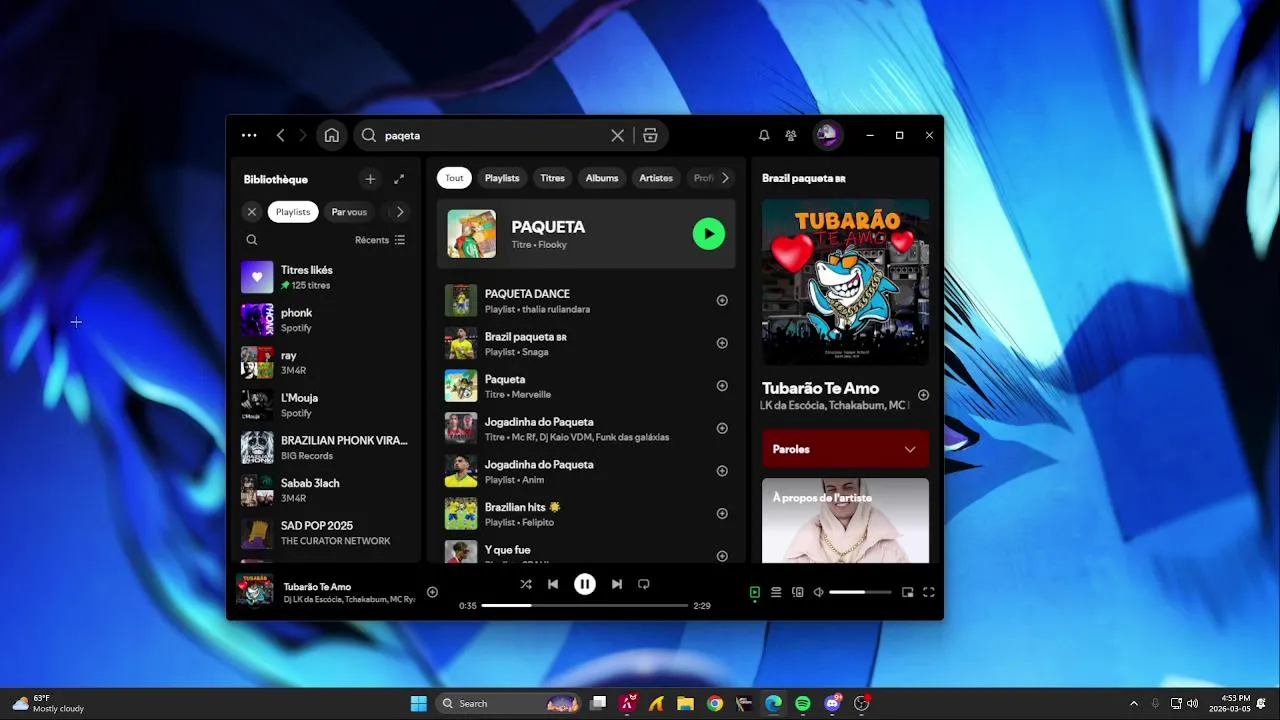Adjust the volume slider
1280x720 pixels.
pyautogui.click(x=860, y=592)
